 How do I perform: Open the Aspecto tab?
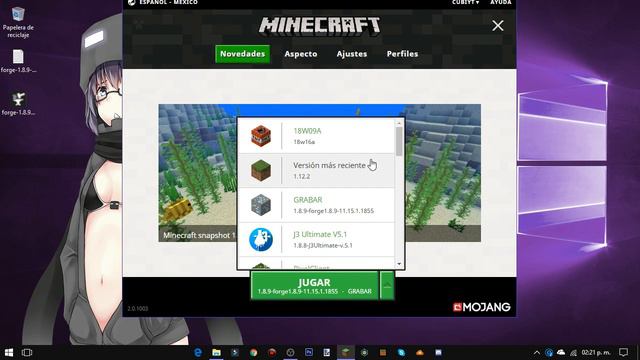(x=301, y=54)
